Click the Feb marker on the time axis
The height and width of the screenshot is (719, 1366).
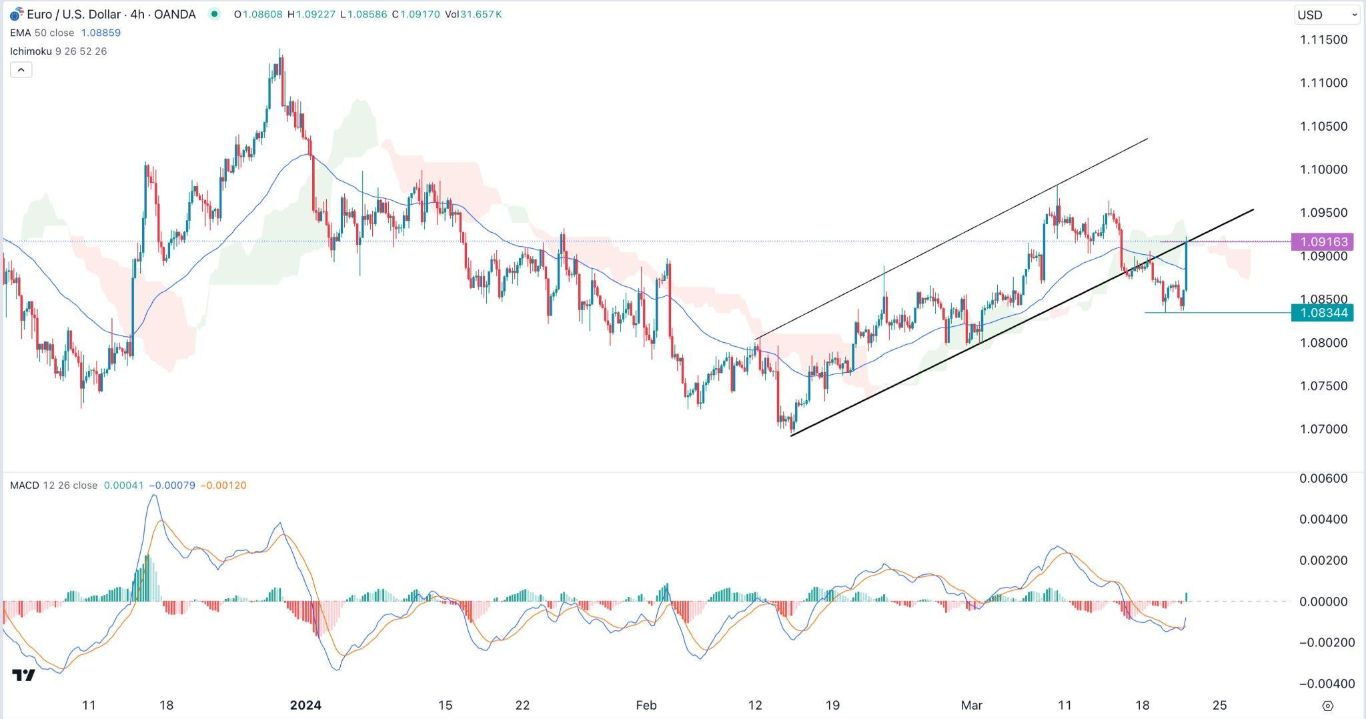(646, 705)
